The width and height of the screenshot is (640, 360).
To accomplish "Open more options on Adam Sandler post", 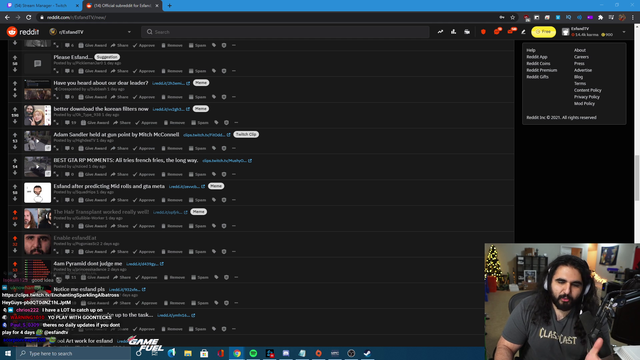I will click(234, 148).
